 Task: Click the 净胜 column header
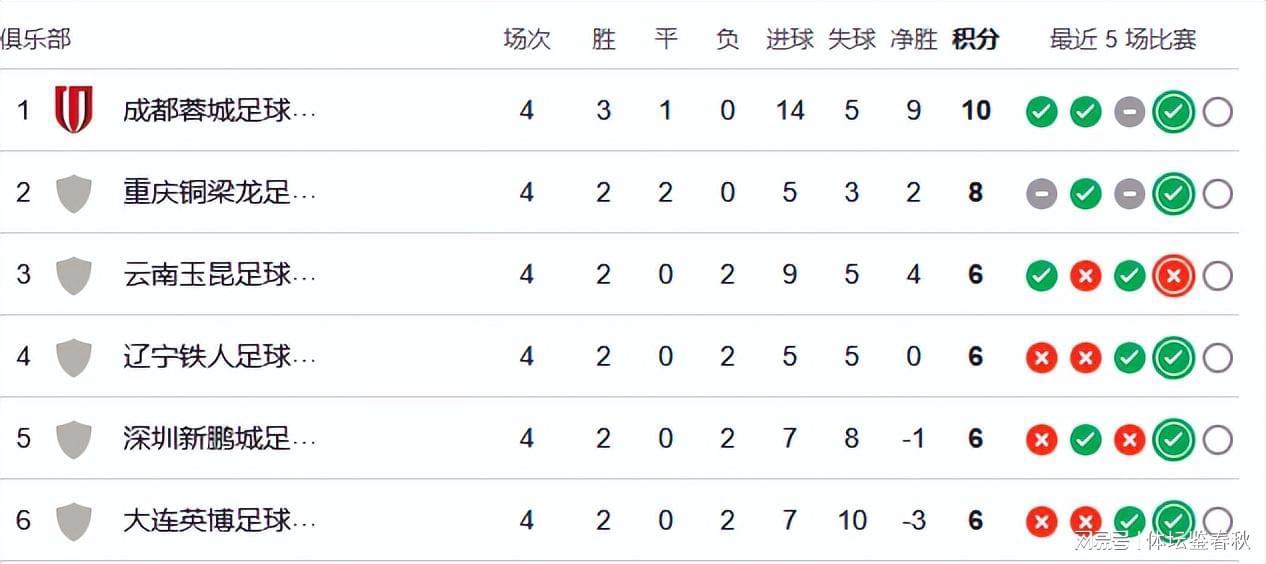[913, 39]
